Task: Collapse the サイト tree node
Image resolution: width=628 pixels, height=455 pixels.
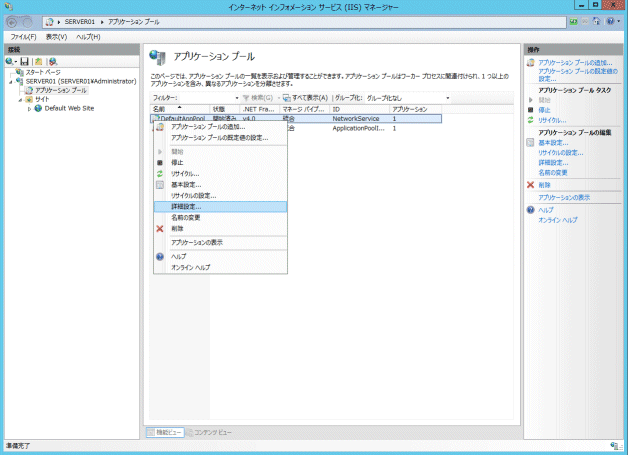Action: 20,100
